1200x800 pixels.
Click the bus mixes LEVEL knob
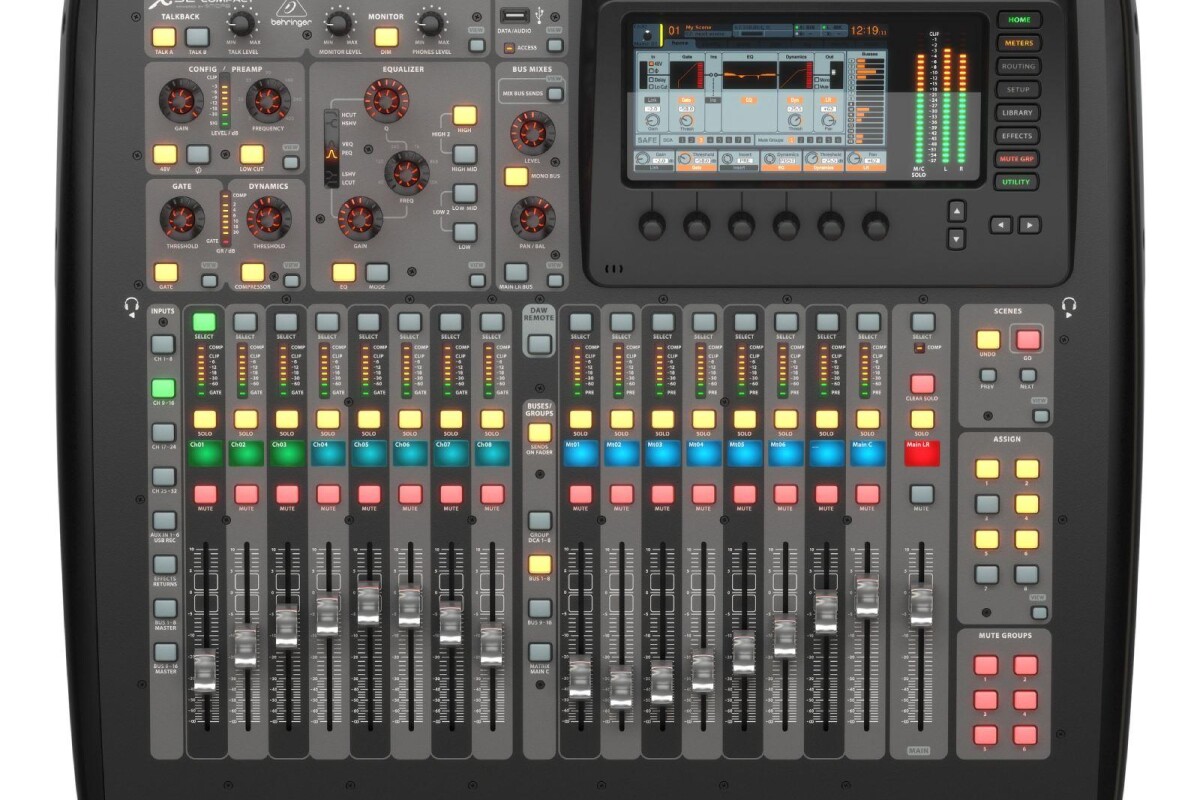coord(532,132)
